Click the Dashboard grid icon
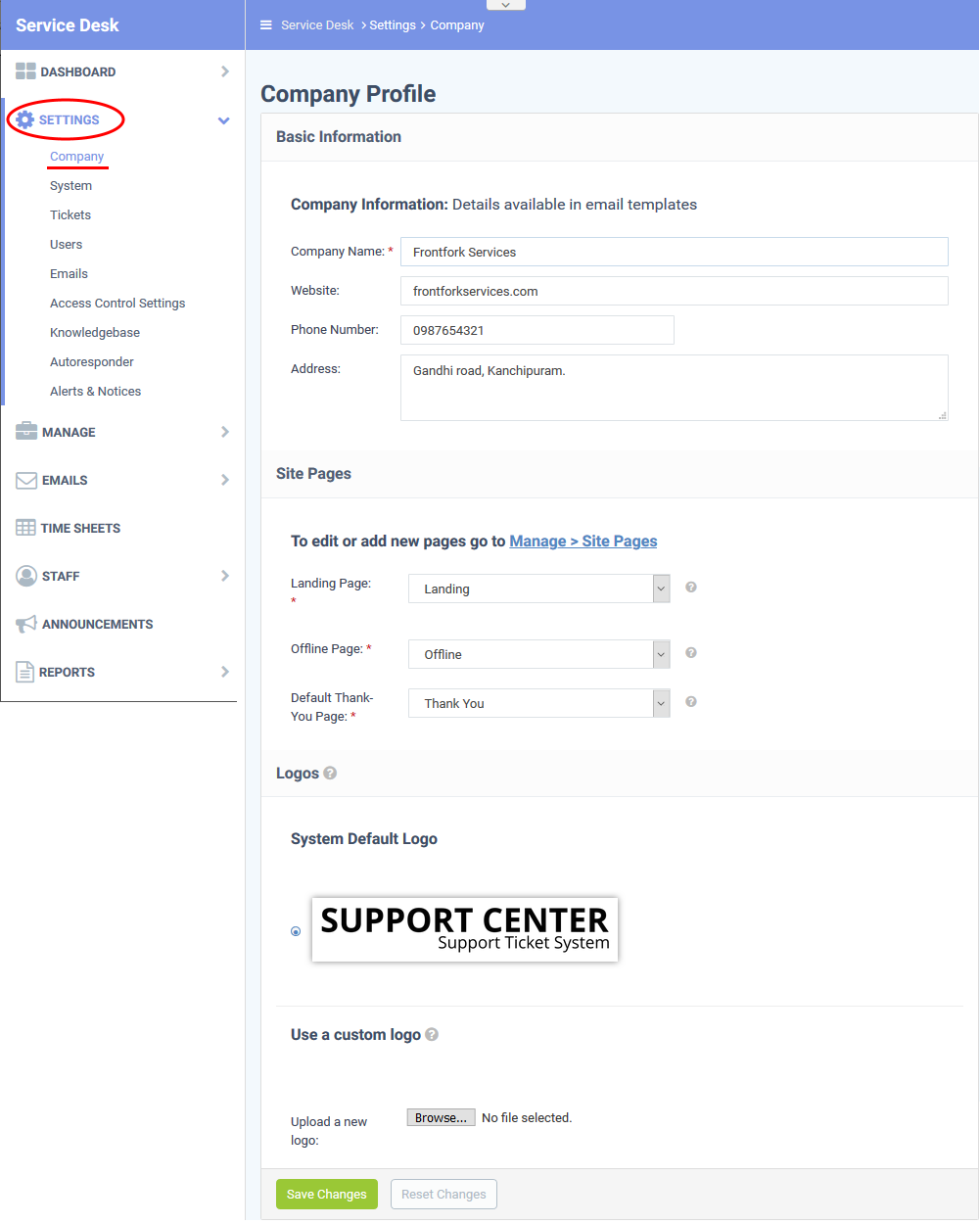Image resolution: width=980 pixels, height=1224 pixels. [x=25, y=71]
